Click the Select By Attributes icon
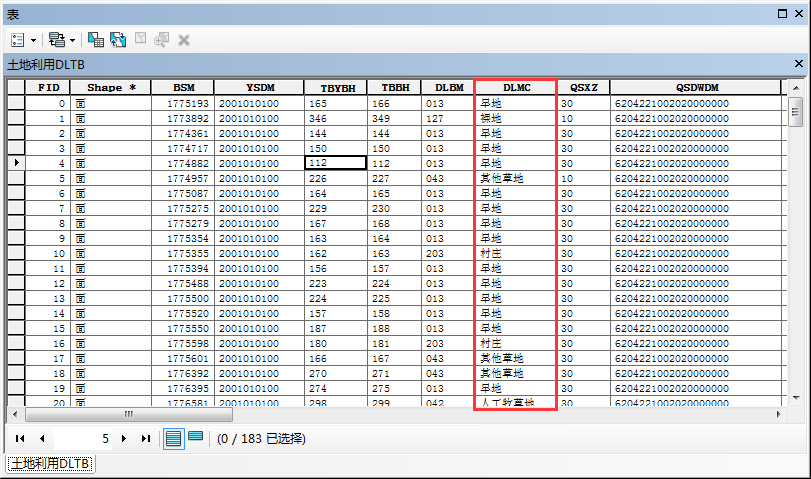The image size is (811, 479). tap(96, 40)
